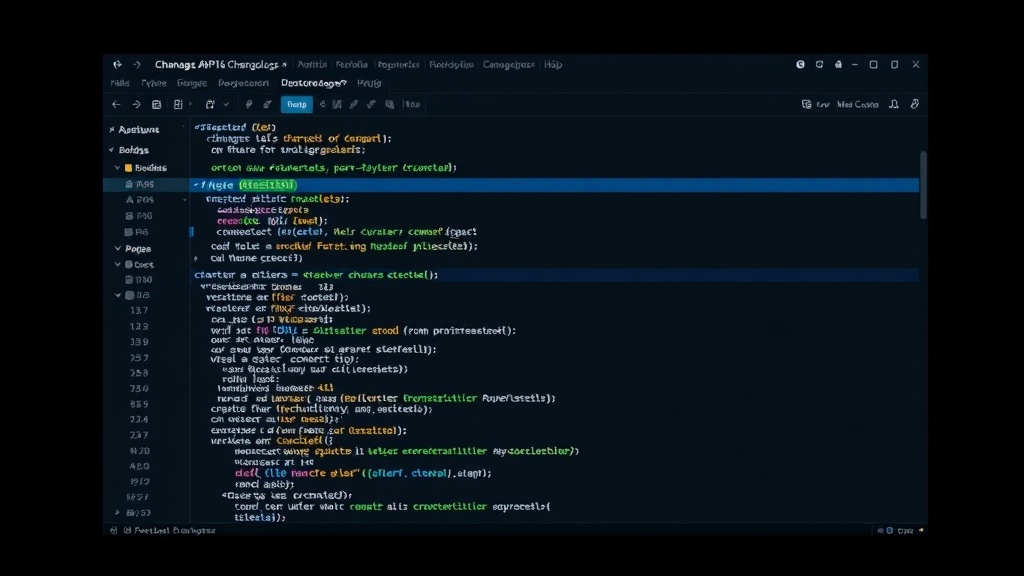The image size is (1024, 576).
Task: Collapse the fold arrow on the highlighted code line
Action: [x=196, y=185]
